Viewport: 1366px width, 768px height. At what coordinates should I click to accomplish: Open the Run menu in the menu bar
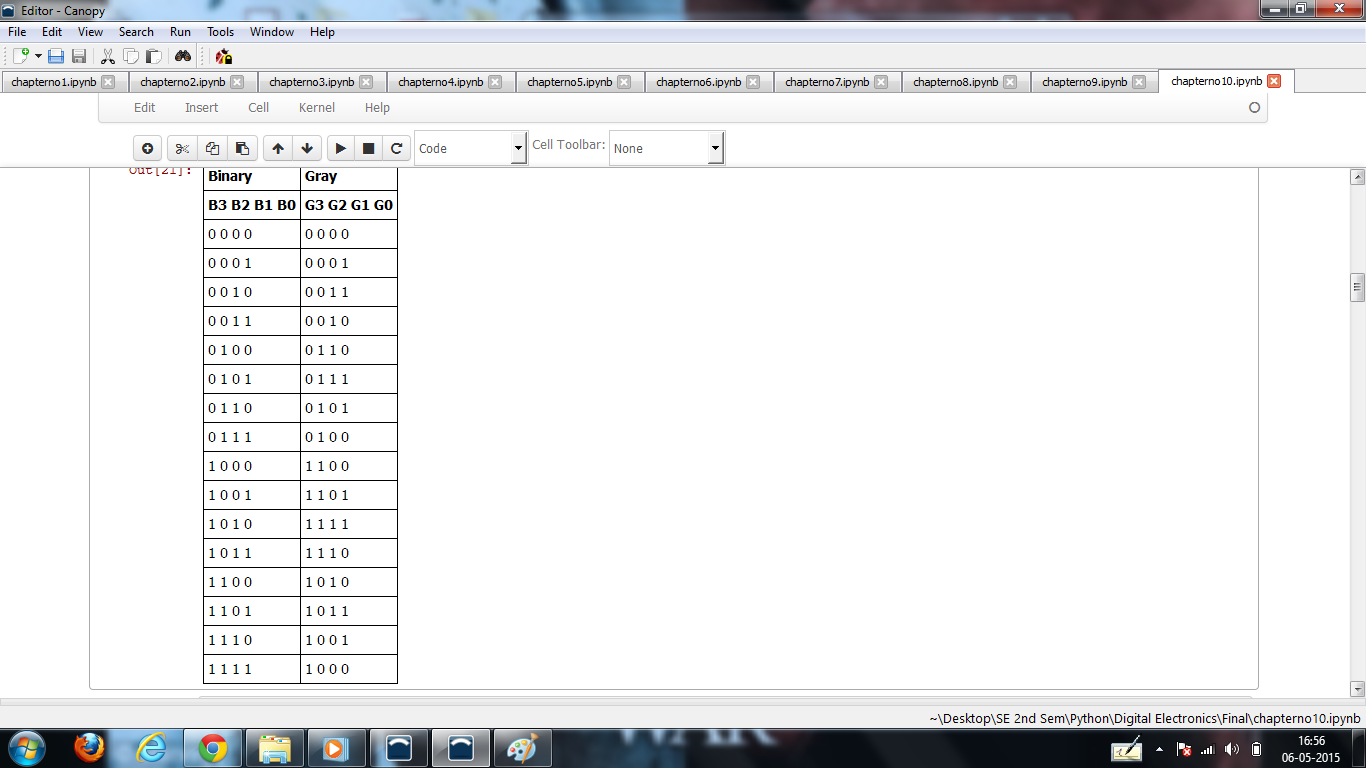click(180, 32)
